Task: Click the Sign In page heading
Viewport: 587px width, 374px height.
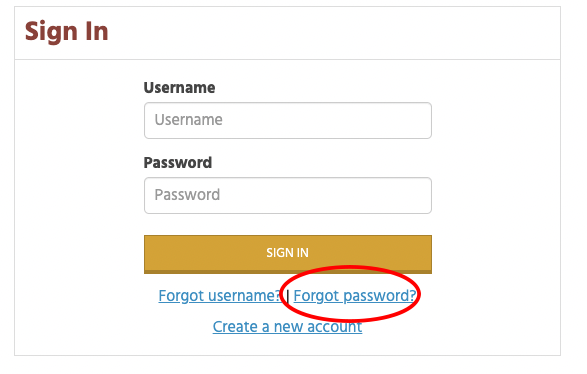Action: point(67,31)
